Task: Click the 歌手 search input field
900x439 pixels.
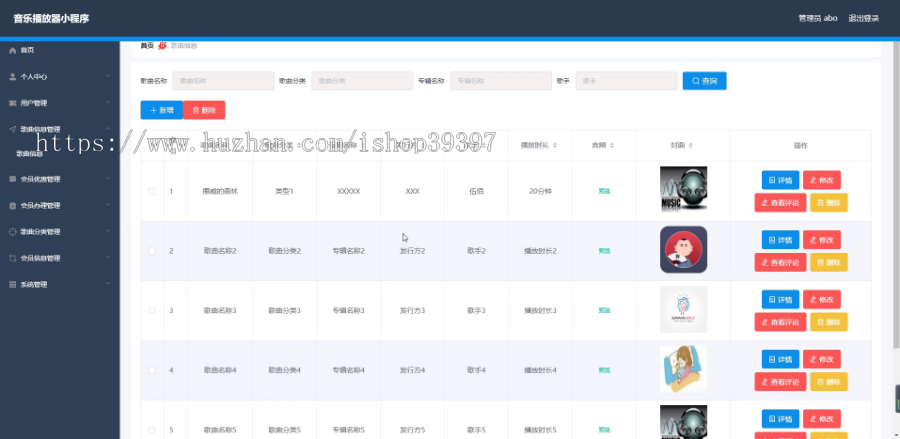Action: pyautogui.click(x=627, y=81)
